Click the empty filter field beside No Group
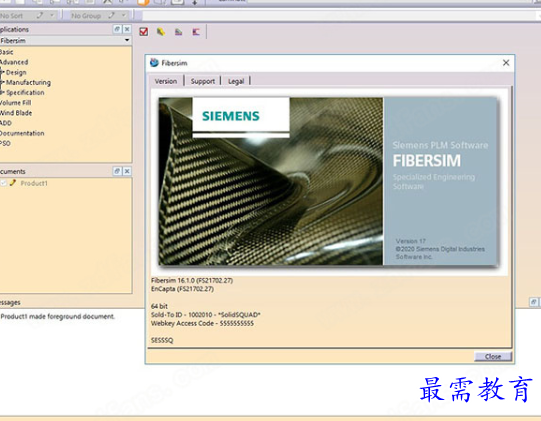 pyautogui.click(x=340, y=16)
